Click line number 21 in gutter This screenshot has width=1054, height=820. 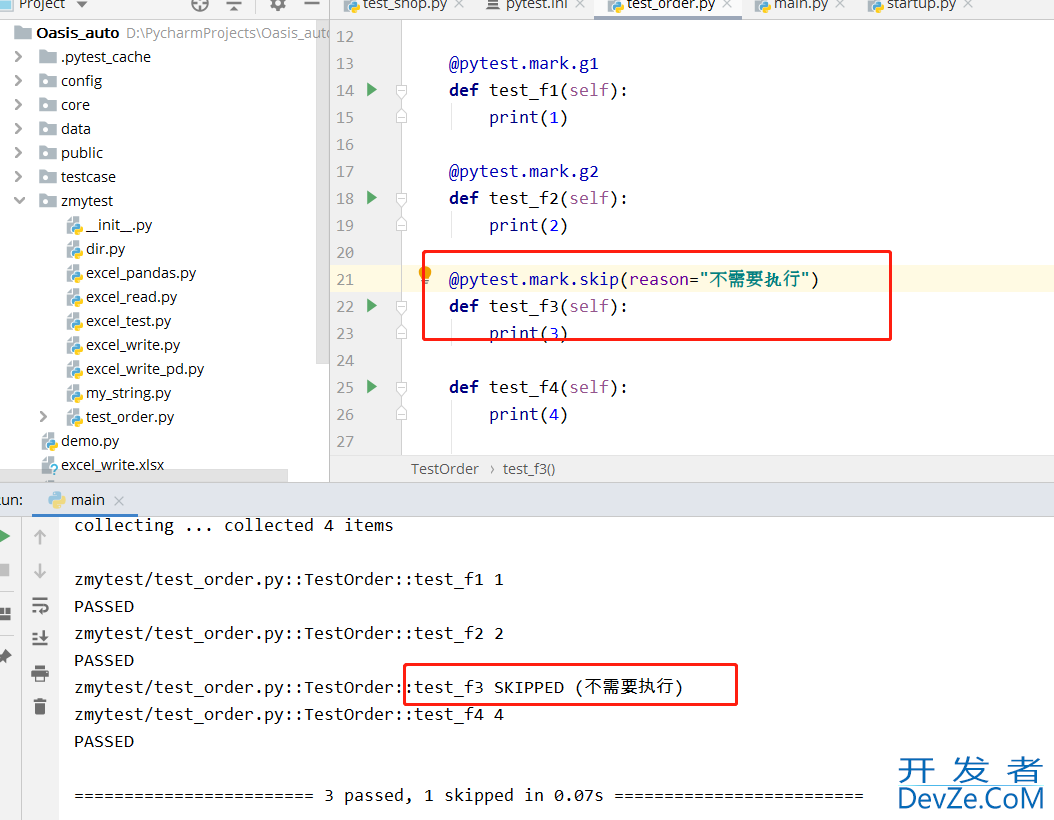coord(345,280)
